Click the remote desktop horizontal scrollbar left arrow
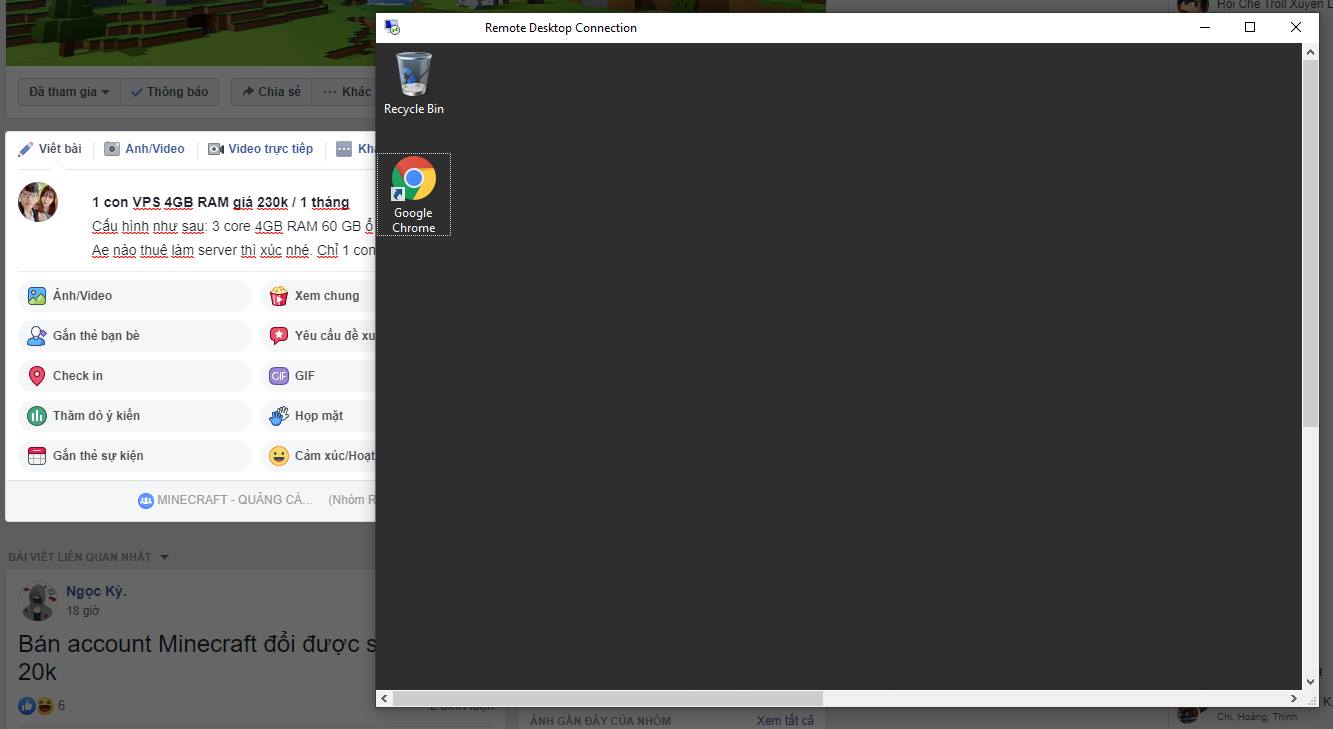This screenshot has width=1333, height=729. coord(385,698)
